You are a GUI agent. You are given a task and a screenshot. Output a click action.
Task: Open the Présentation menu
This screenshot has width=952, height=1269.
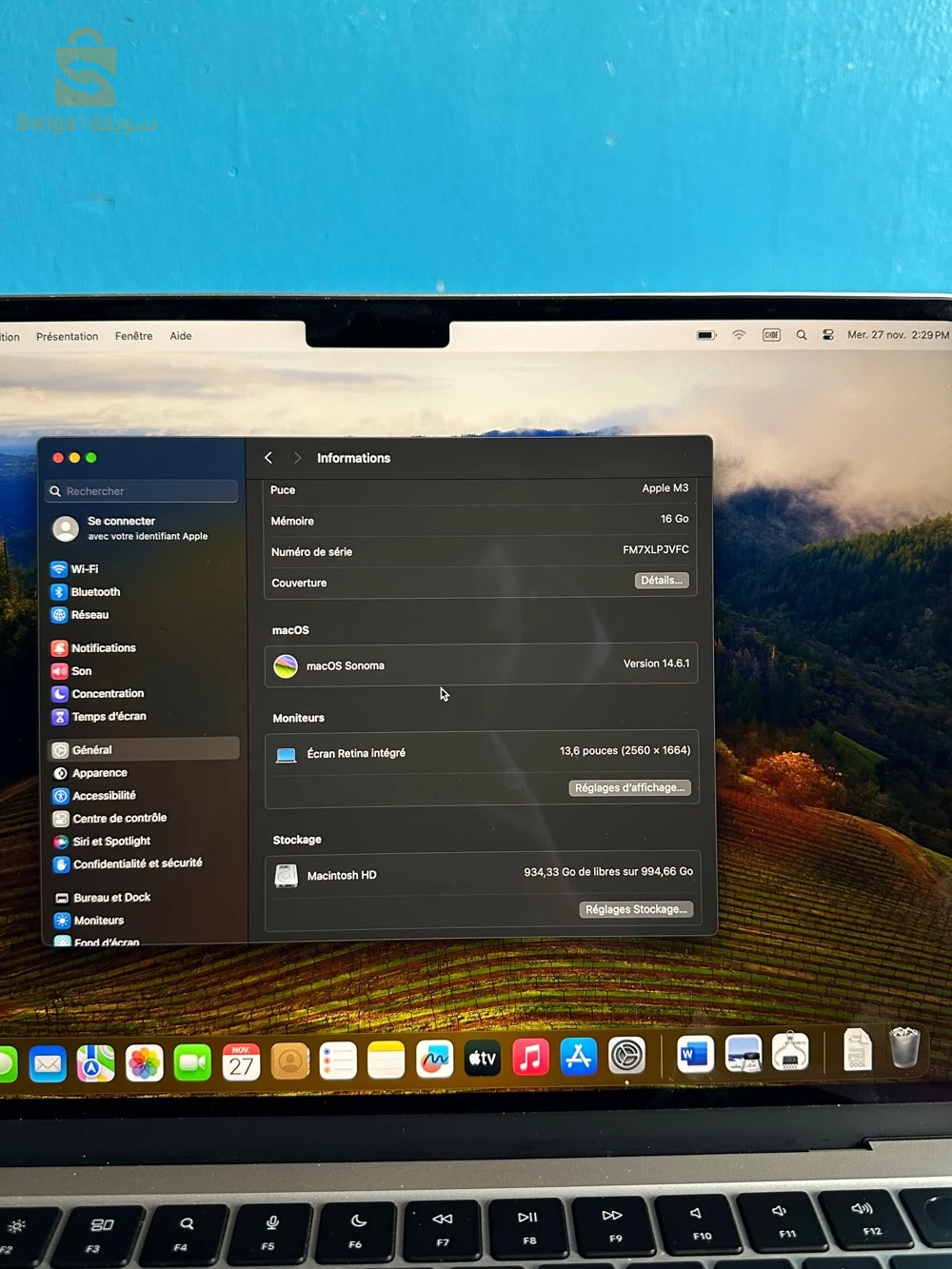coord(67,336)
